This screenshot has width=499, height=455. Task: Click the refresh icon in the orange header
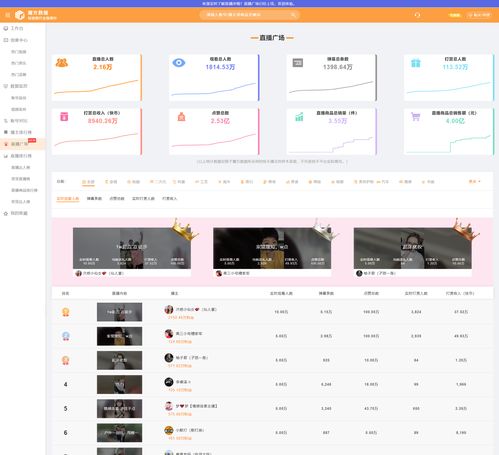pyautogui.click(x=417, y=15)
